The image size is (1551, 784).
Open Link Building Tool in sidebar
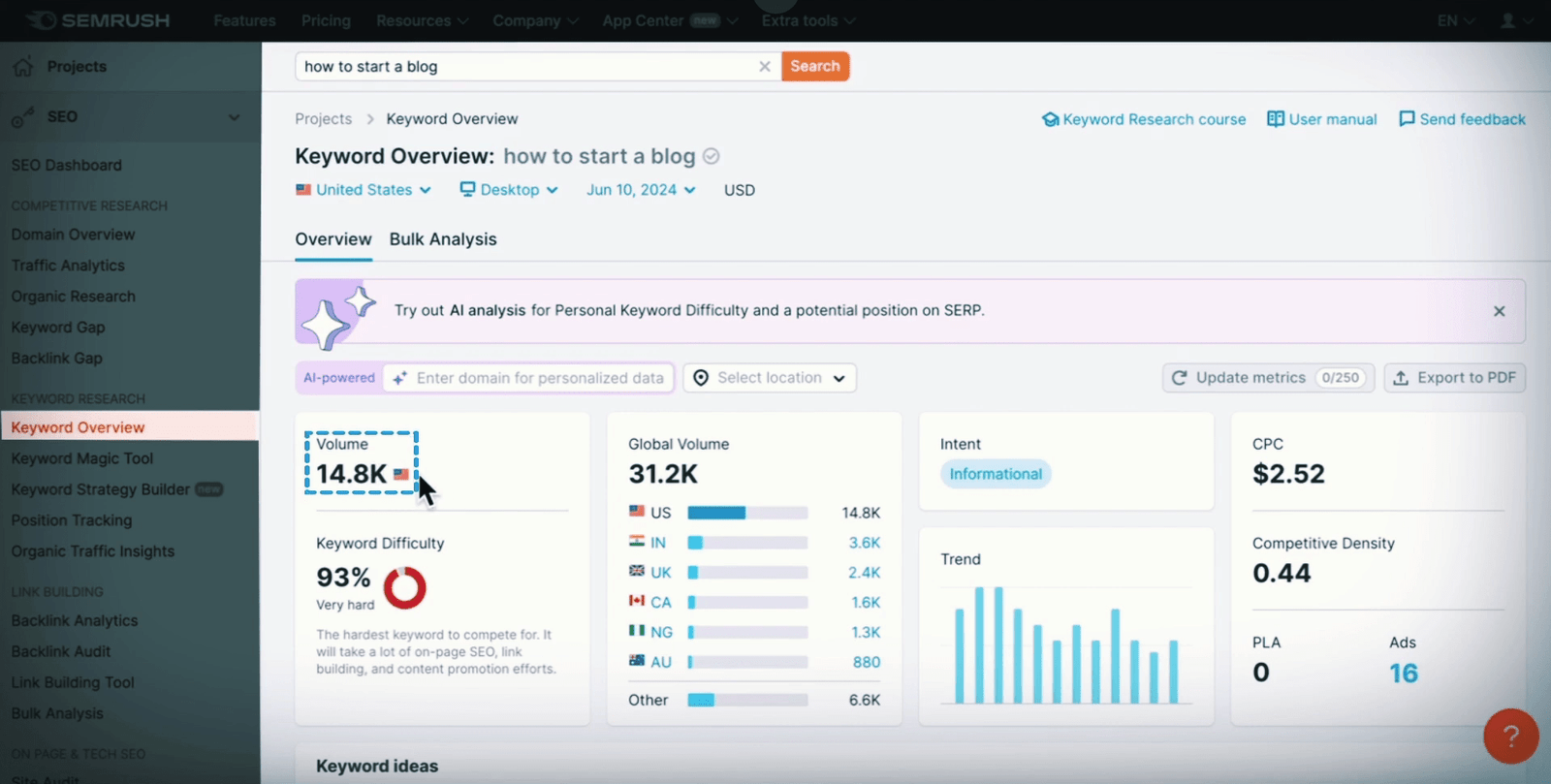click(73, 682)
